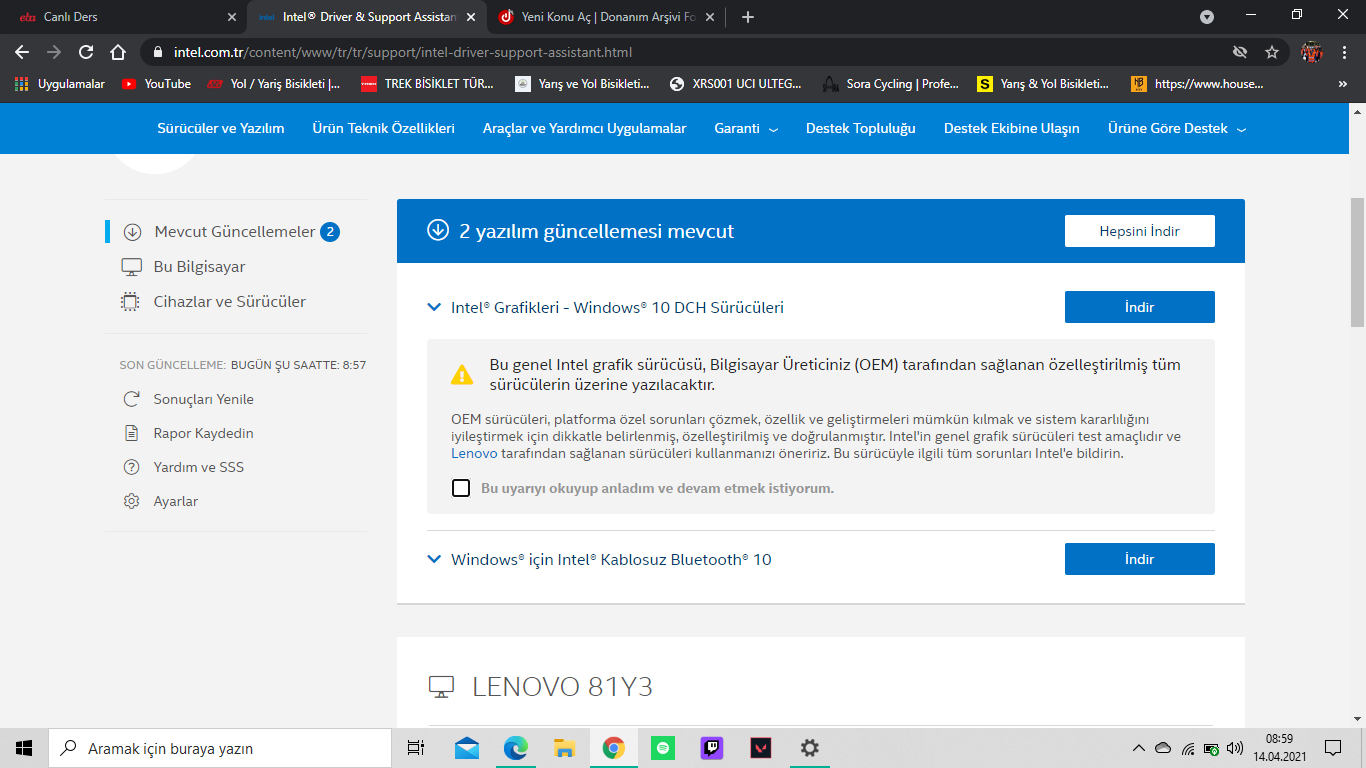Collapse the Intel Grafikleri DCH Sürücüleri section

point(434,307)
